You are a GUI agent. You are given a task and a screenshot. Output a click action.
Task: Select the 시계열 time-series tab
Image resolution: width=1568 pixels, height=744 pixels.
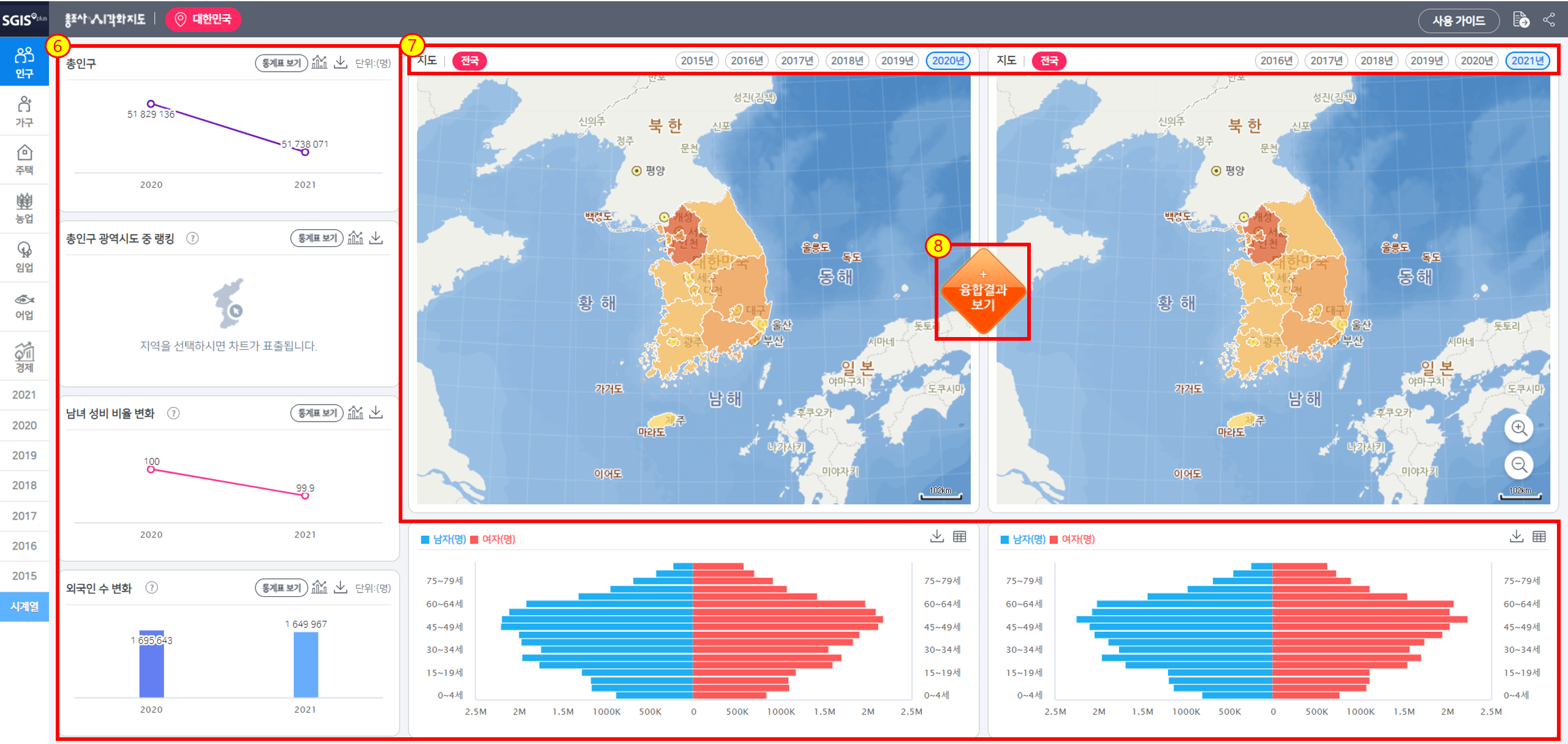tap(24, 606)
